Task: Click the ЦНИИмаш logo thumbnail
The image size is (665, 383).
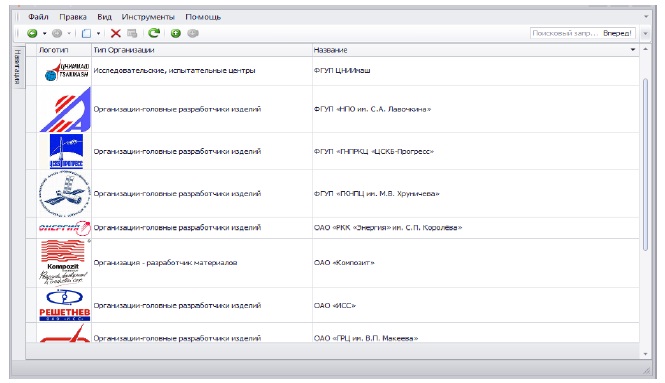Action: click(67, 70)
